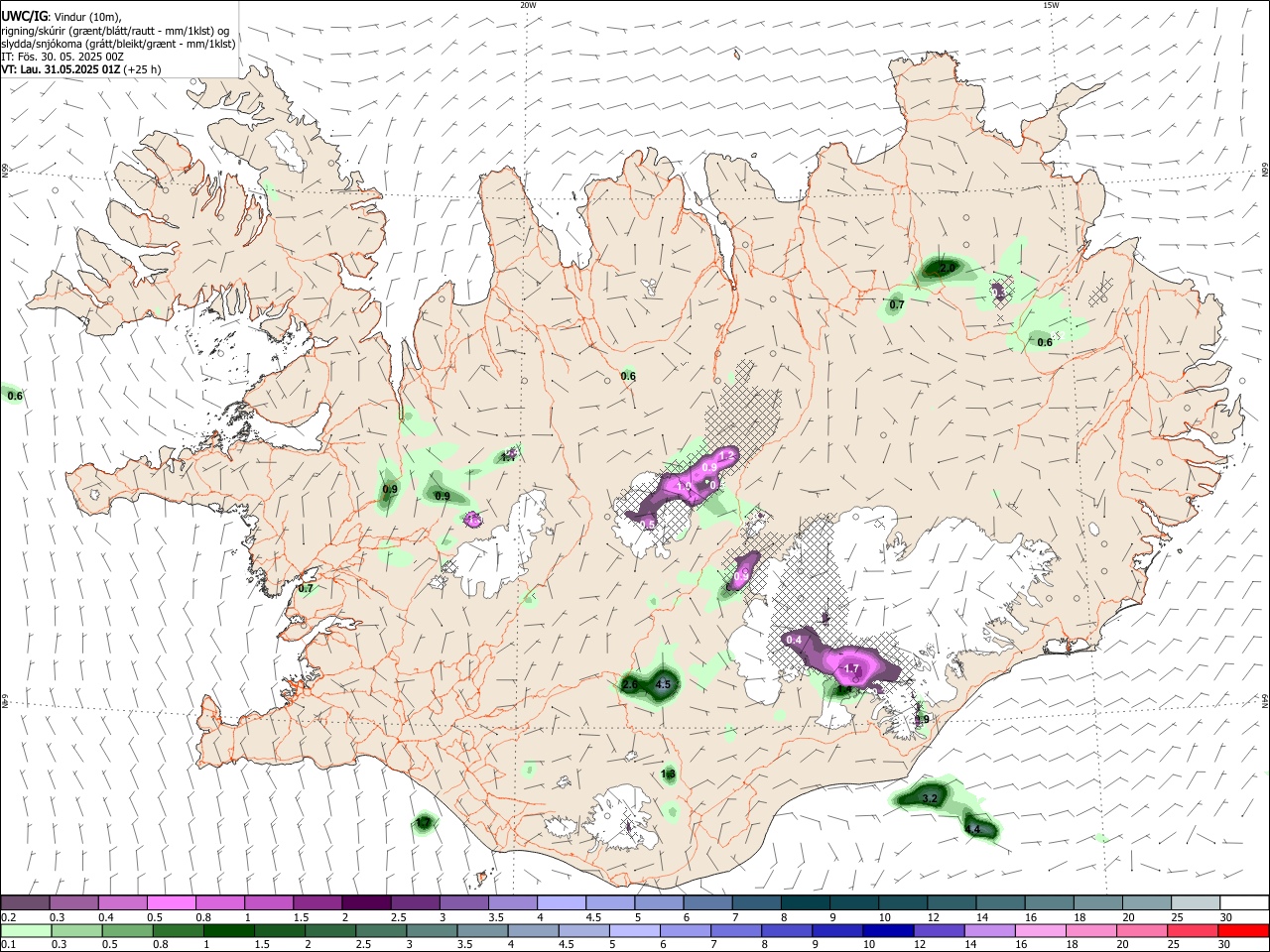Image resolution: width=1270 pixels, height=952 pixels.
Task: Click the dark blue swatch between 10 and 12, lower legend
Action: 886,930
